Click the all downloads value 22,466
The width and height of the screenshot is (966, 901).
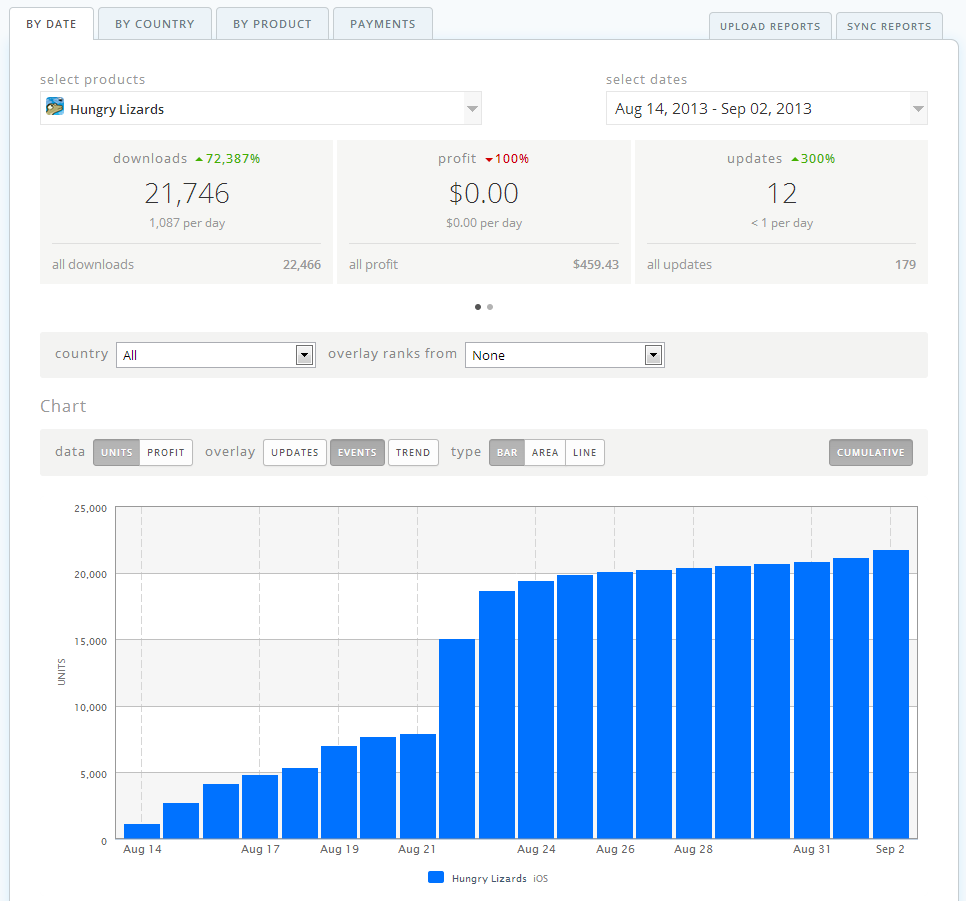[302, 264]
